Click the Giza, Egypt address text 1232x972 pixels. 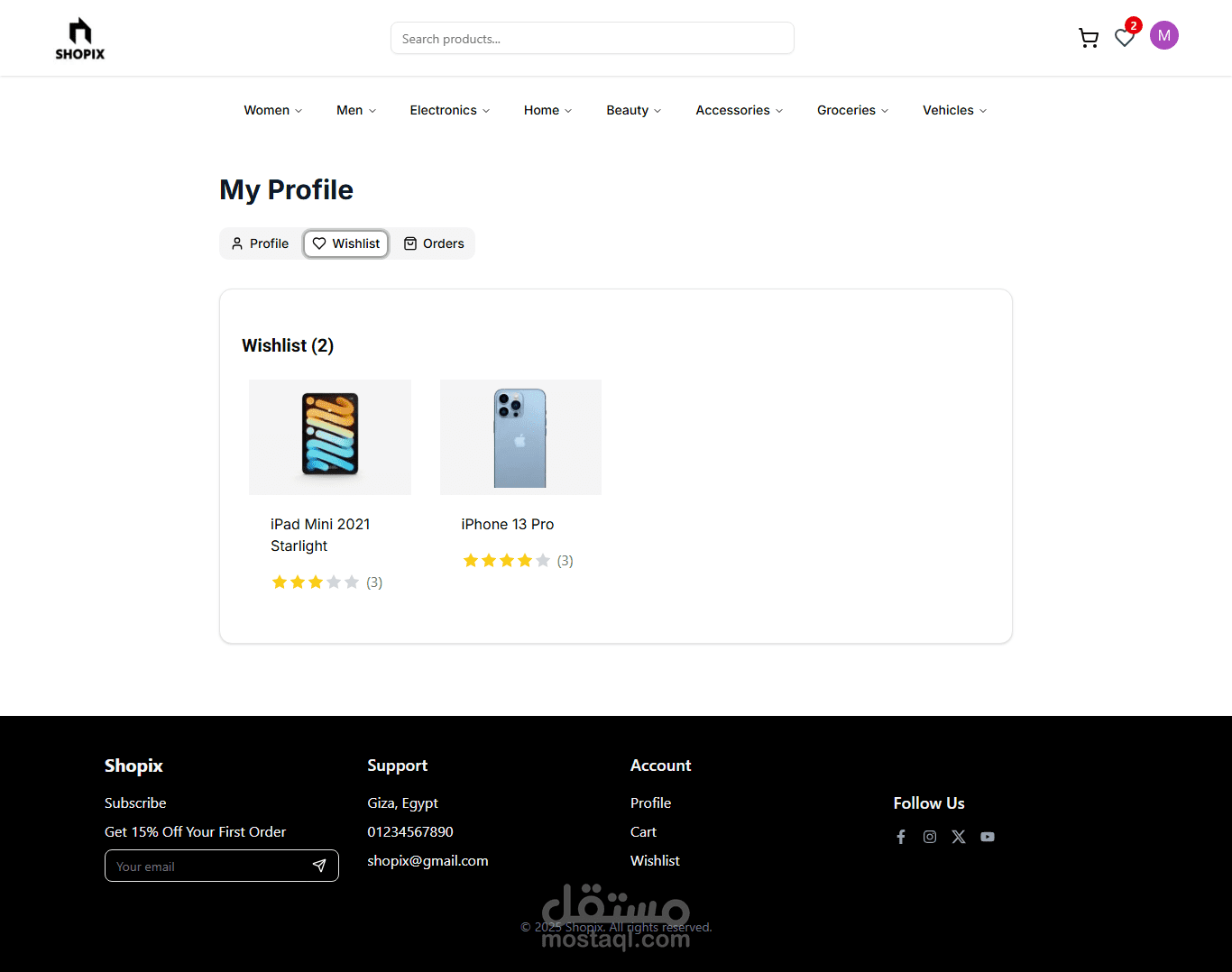[402, 802]
